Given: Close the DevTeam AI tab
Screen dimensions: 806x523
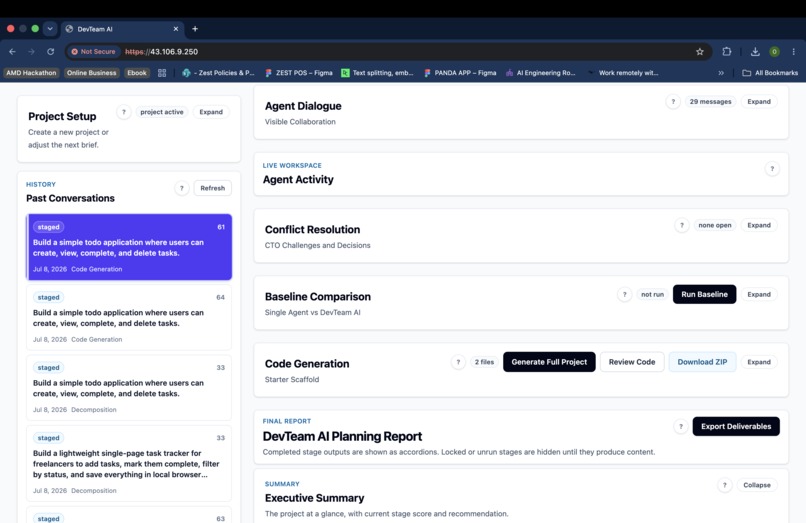Looking at the screenshot, I should point(176,29).
